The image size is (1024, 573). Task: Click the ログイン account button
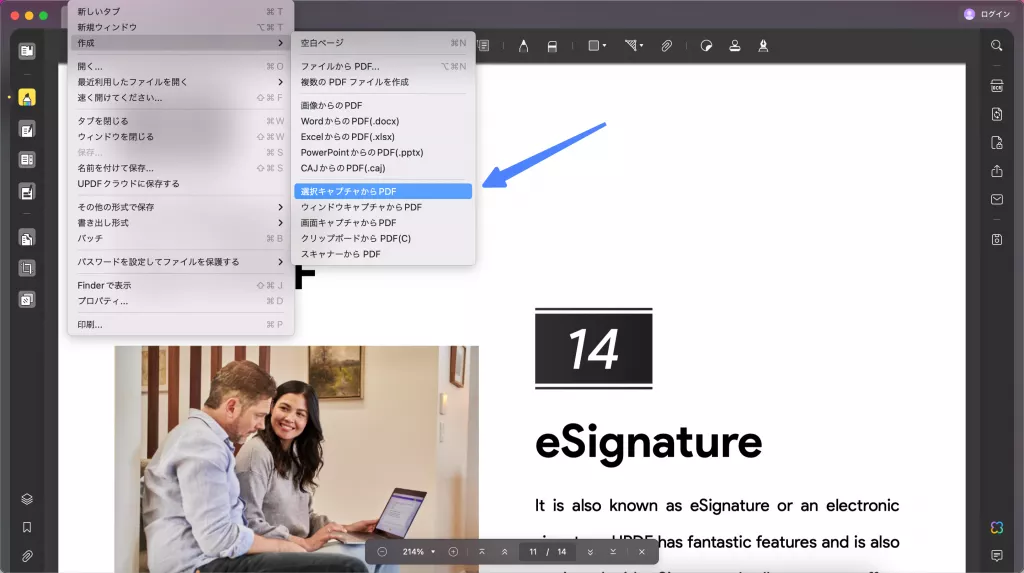coord(987,14)
